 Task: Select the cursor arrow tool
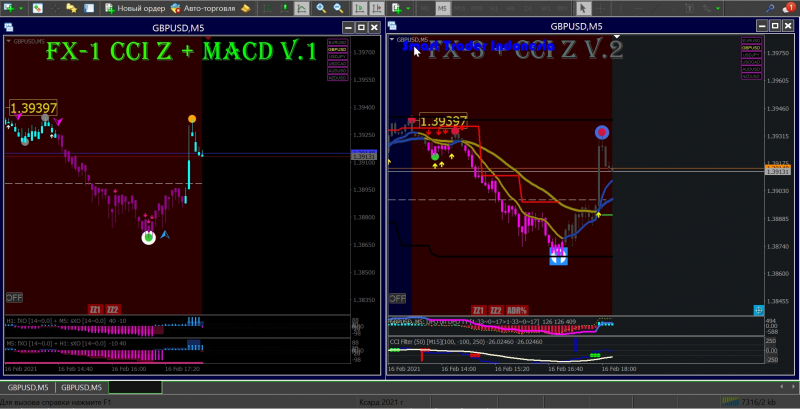(x=584, y=8)
